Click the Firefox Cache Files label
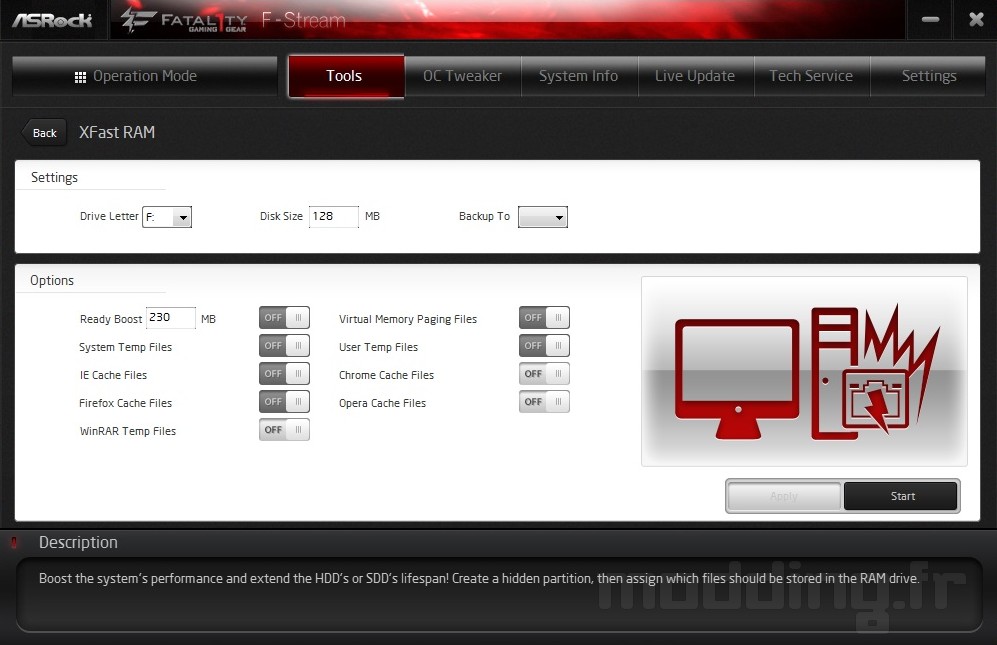Image resolution: width=997 pixels, height=645 pixels. (x=125, y=403)
